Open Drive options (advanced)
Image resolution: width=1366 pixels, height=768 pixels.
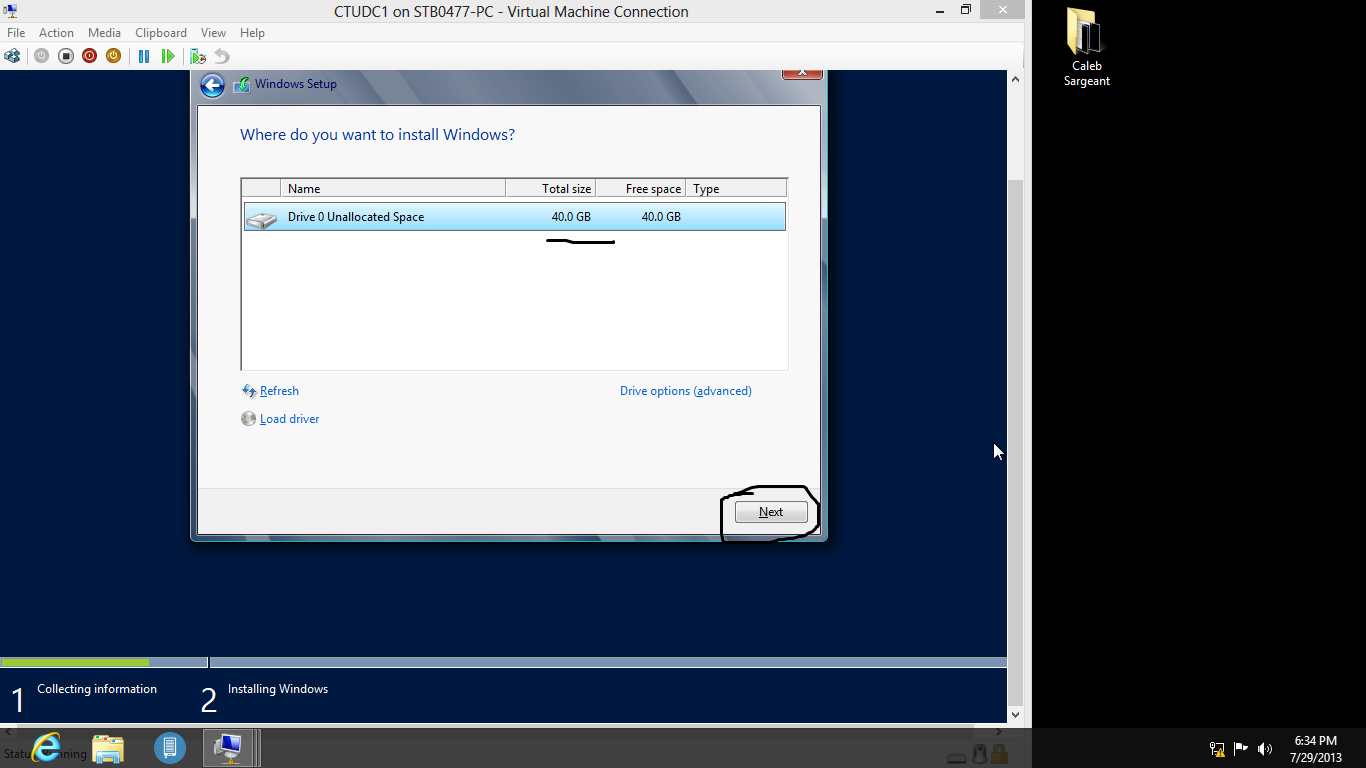click(686, 391)
